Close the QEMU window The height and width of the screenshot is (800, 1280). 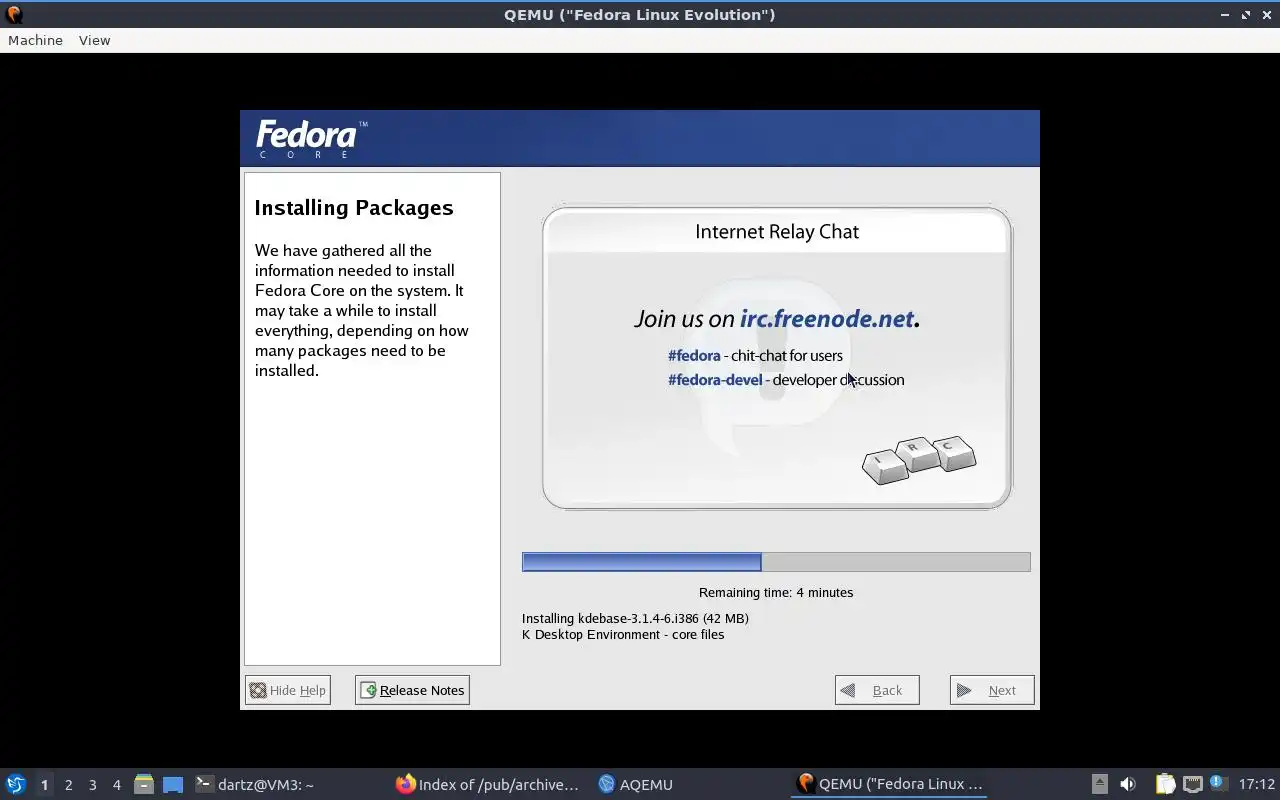pyautogui.click(x=1266, y=15)
